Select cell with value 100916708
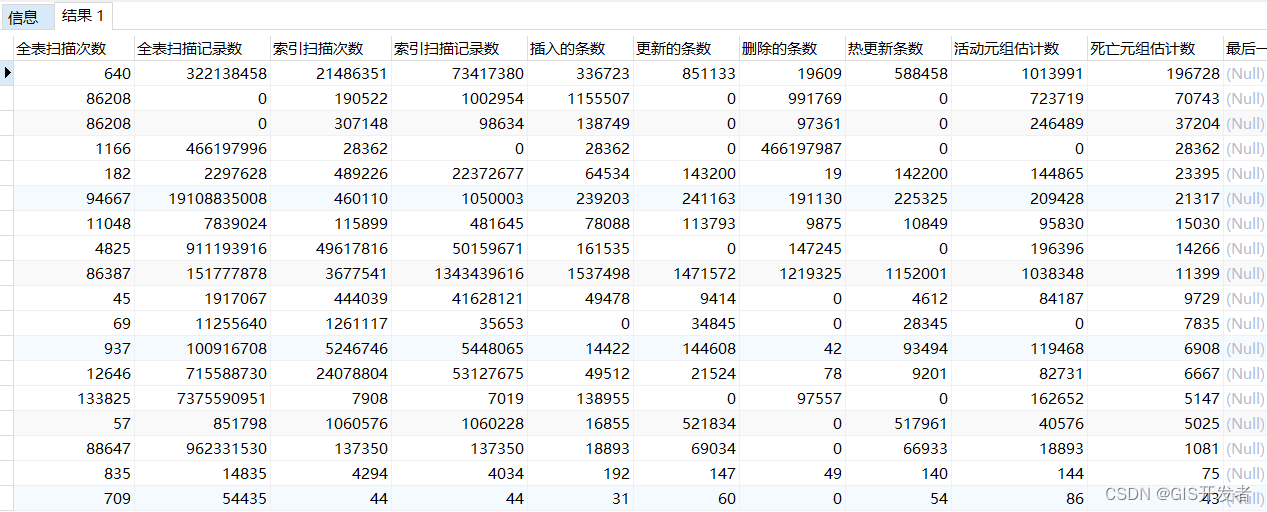Viewport: 1267px width, 512px height. point(201,349)
